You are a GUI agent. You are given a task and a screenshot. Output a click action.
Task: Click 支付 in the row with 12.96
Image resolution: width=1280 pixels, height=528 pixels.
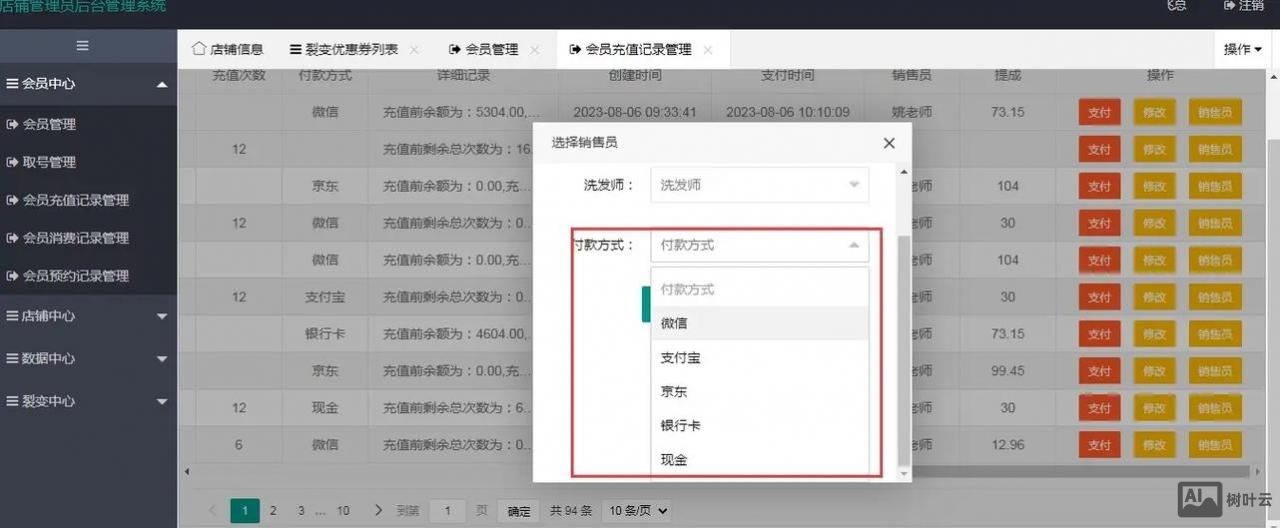tap(1099, 445)
